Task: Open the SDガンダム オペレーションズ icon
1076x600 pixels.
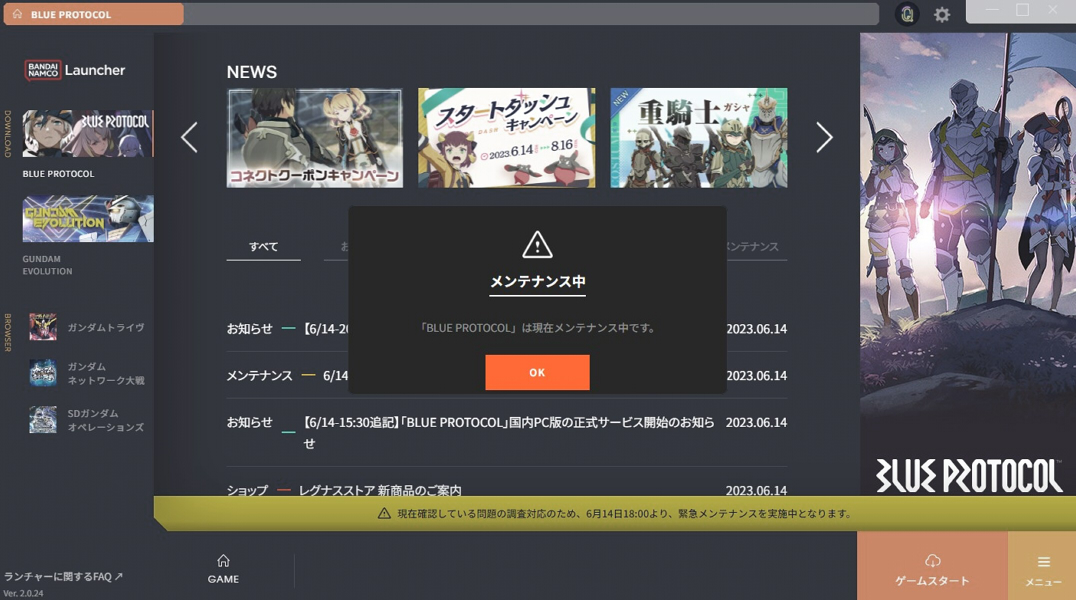Action: [43, 419]
